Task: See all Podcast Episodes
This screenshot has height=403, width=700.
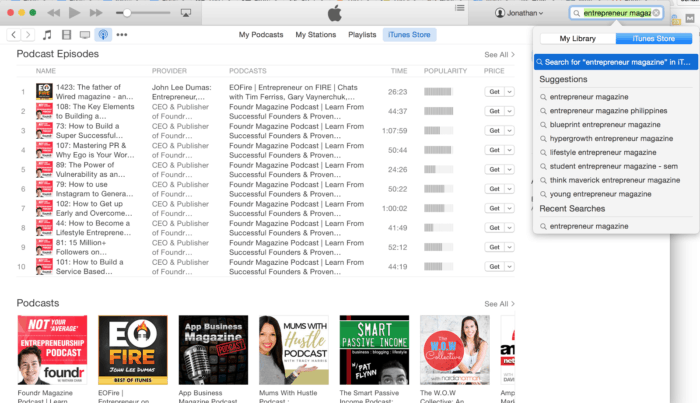Action: (x=500, y=54)
